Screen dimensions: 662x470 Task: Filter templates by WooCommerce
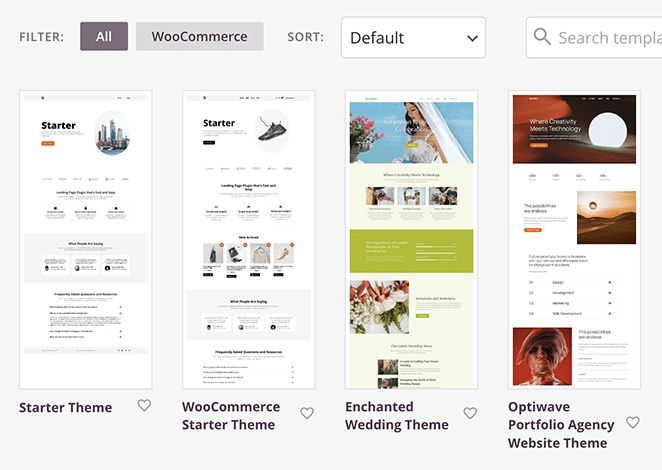[199, 37]
